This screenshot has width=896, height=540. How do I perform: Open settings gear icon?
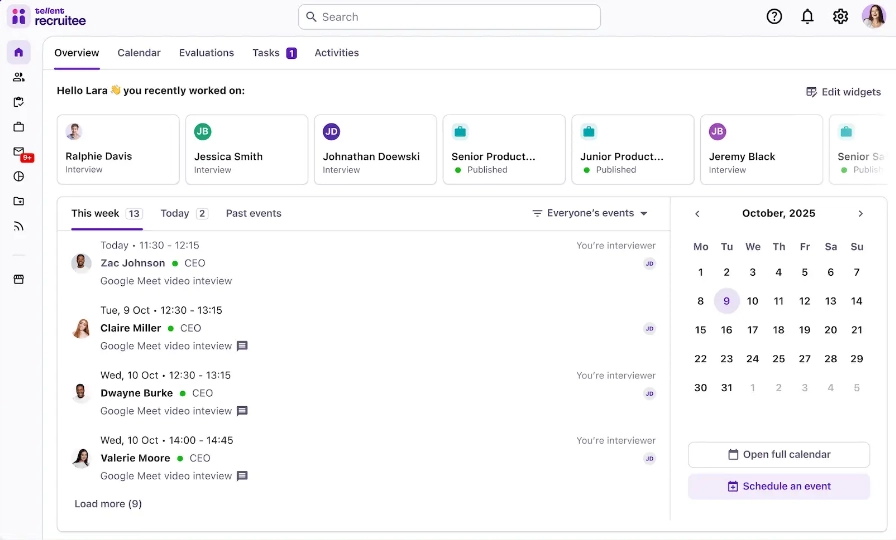pos(840,17)
